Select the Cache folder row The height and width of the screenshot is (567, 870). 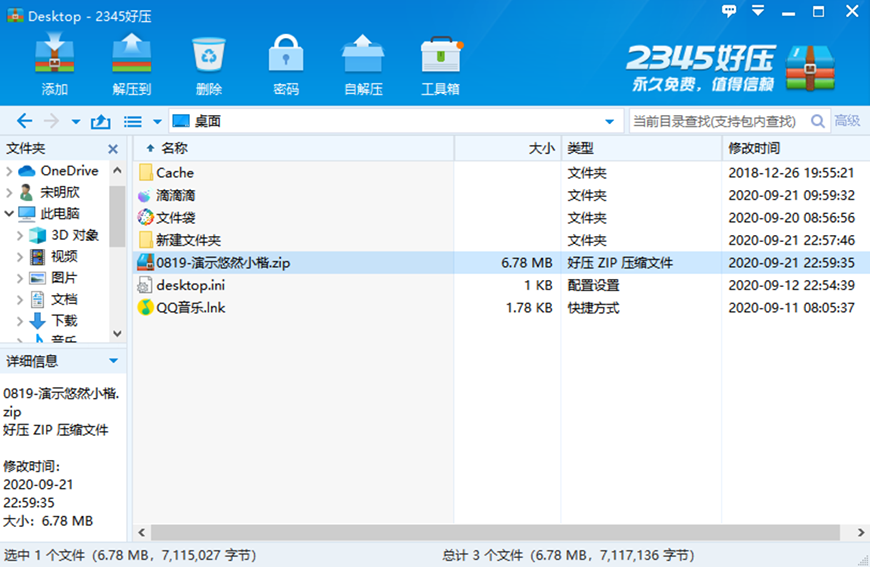(x=502, y=173)
